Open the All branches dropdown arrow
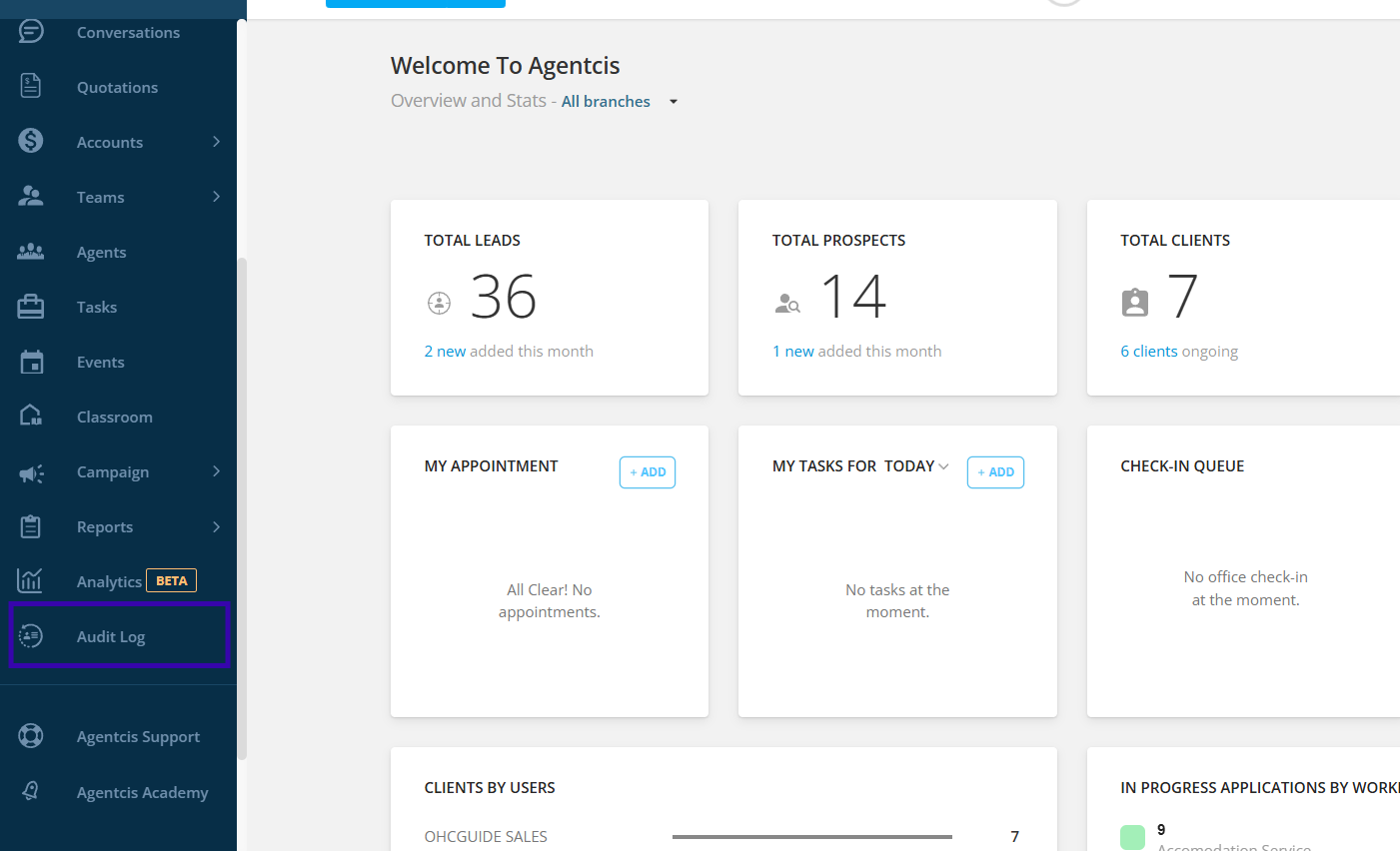The image size is (1400, 851). 674,102
